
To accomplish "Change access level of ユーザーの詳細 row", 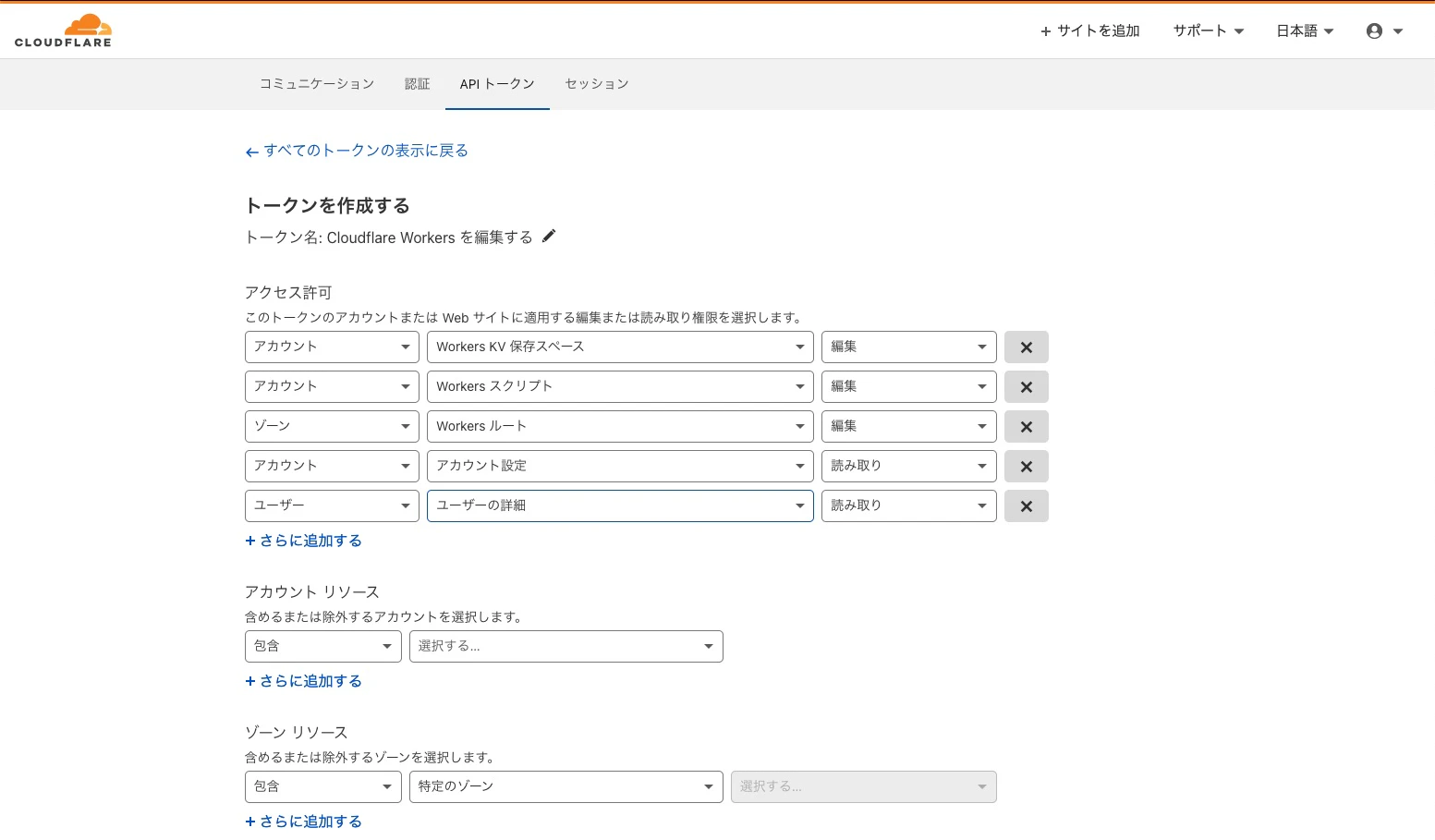I will pyautogui.click(x=909, y=506).
